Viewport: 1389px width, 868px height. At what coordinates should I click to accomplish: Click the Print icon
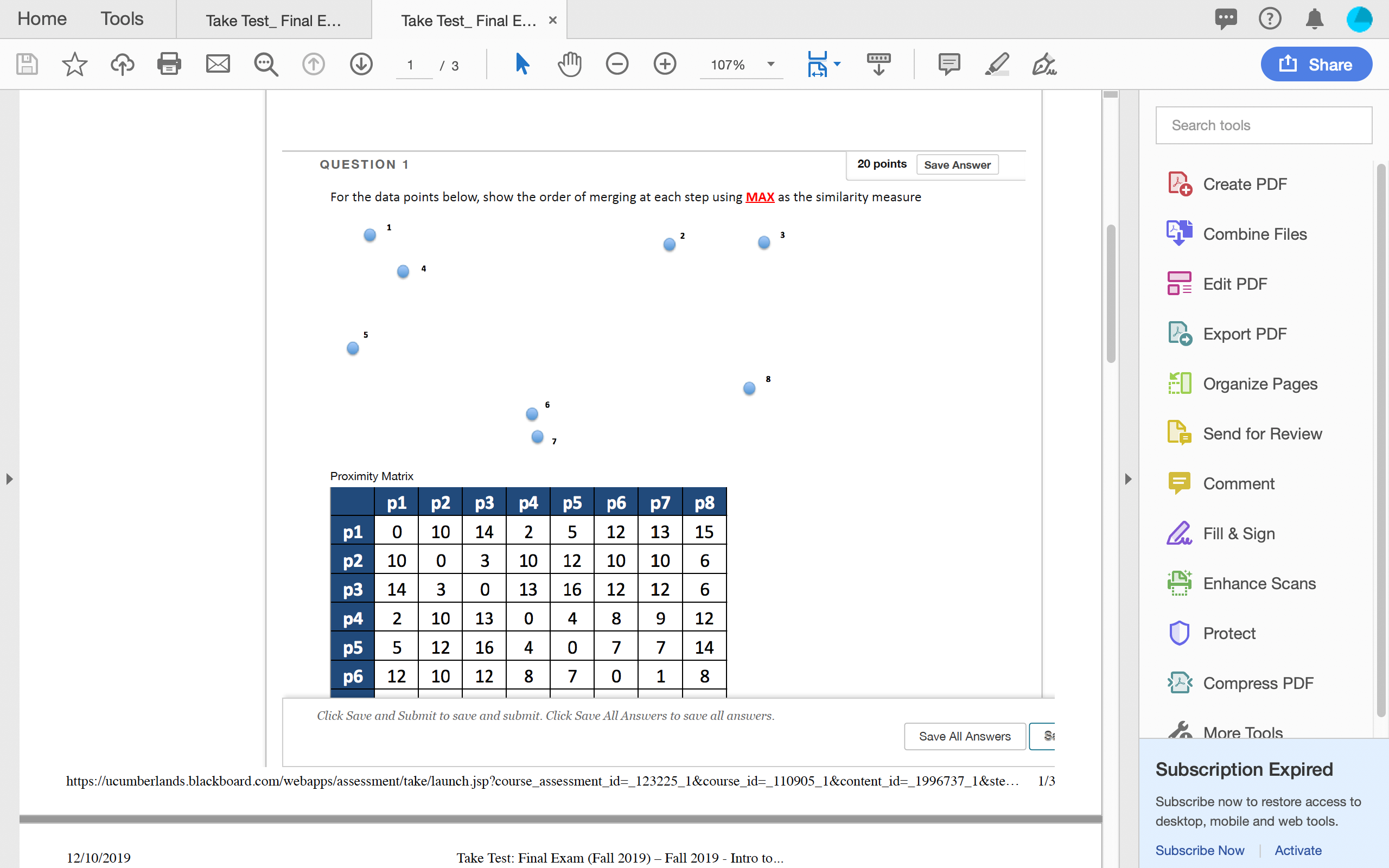point(169,65)
